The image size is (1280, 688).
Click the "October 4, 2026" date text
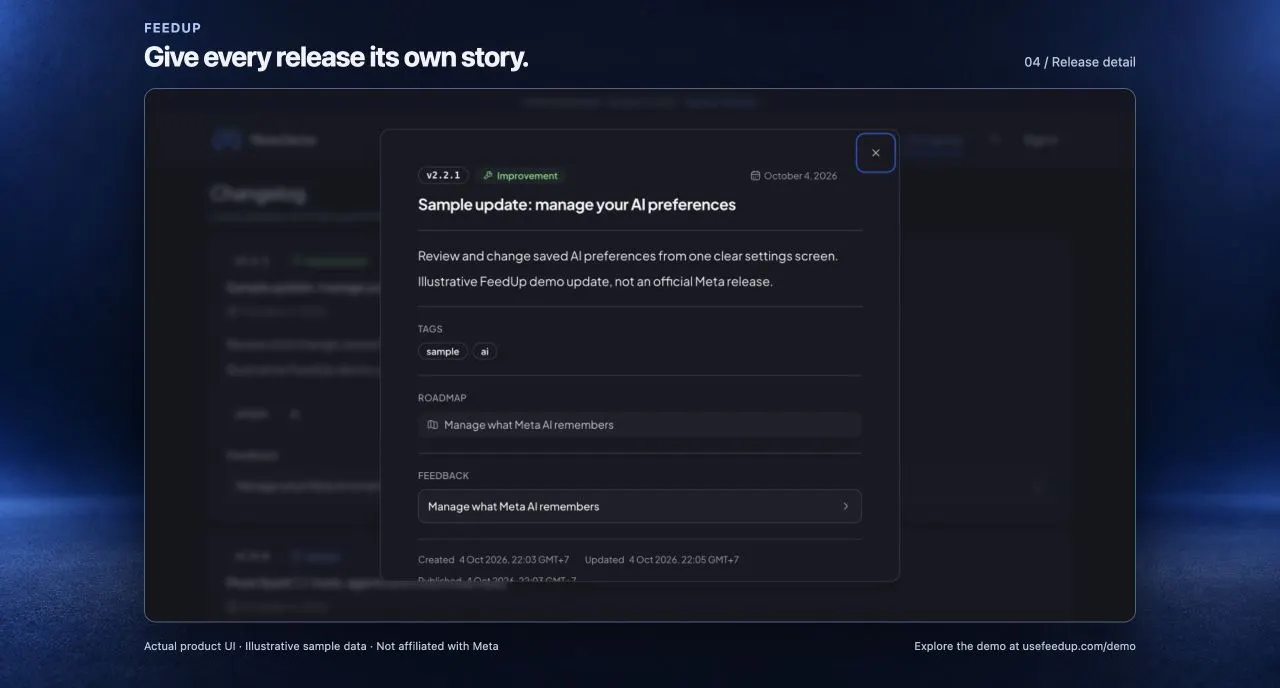800,176
